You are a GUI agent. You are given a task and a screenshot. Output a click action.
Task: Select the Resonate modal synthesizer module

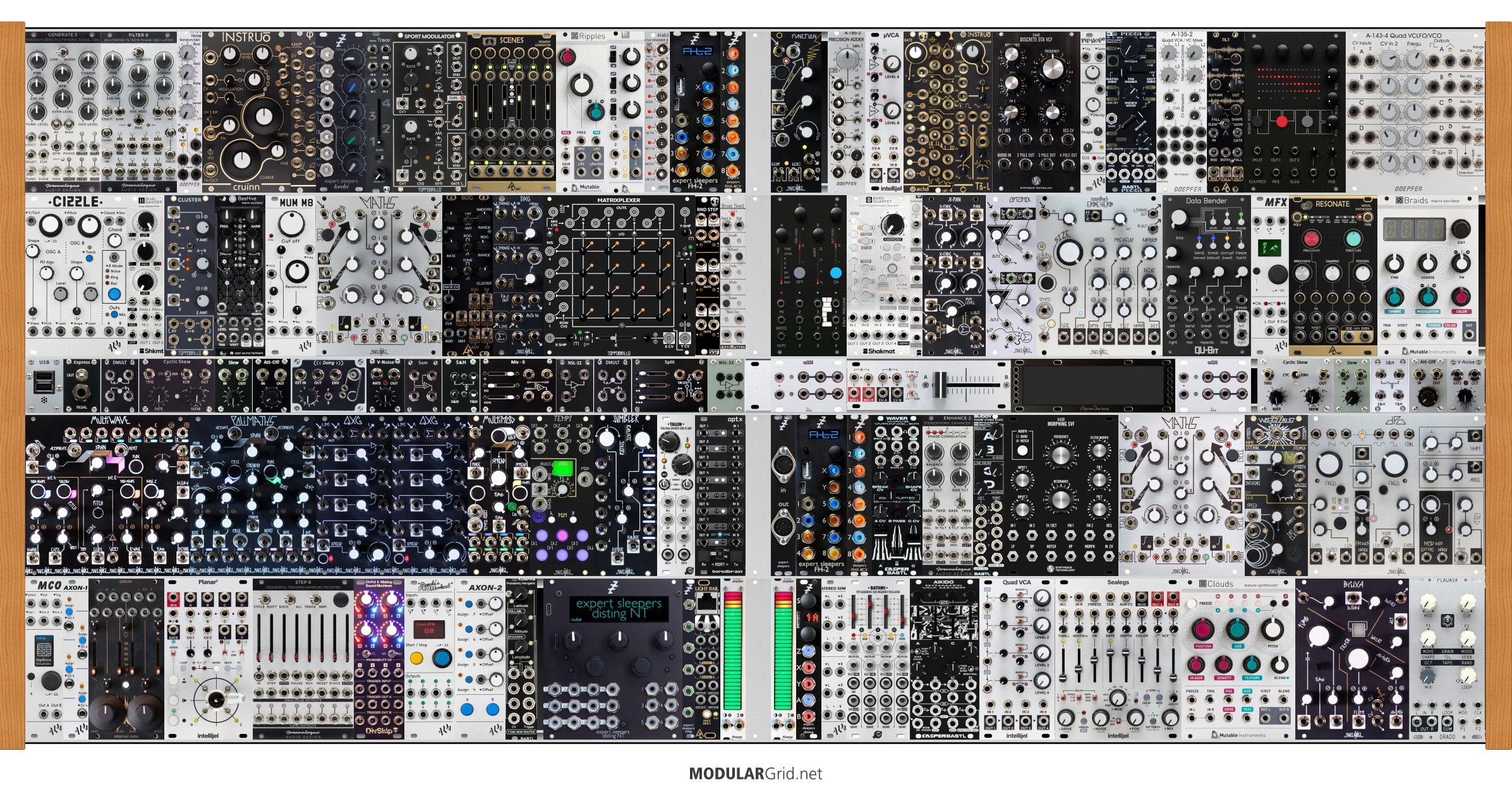coord(1333,275)
